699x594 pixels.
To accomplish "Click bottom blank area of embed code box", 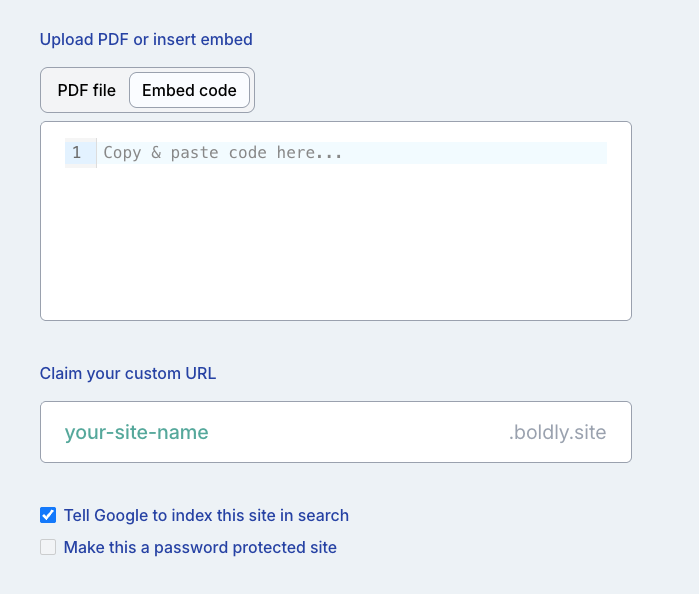I will click(335, 295).
